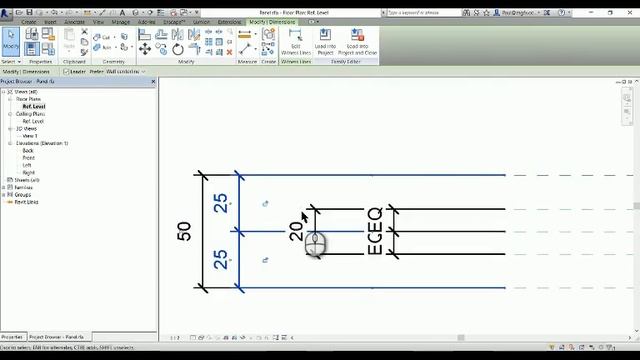Screen dimensions: 640x360
Task: Open the Create ribbon tab
Action: [29, 22]
